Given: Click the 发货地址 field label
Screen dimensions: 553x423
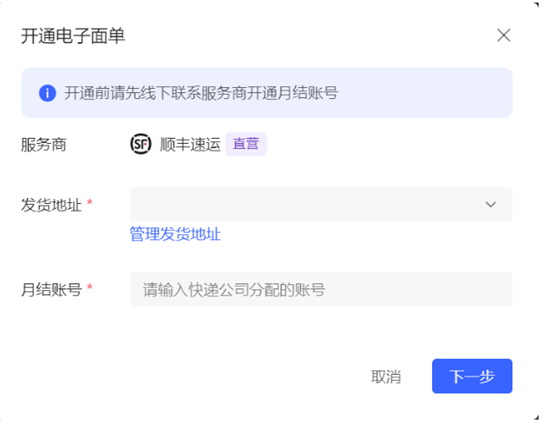Looking at the screenshot, I should coord(51,205).
